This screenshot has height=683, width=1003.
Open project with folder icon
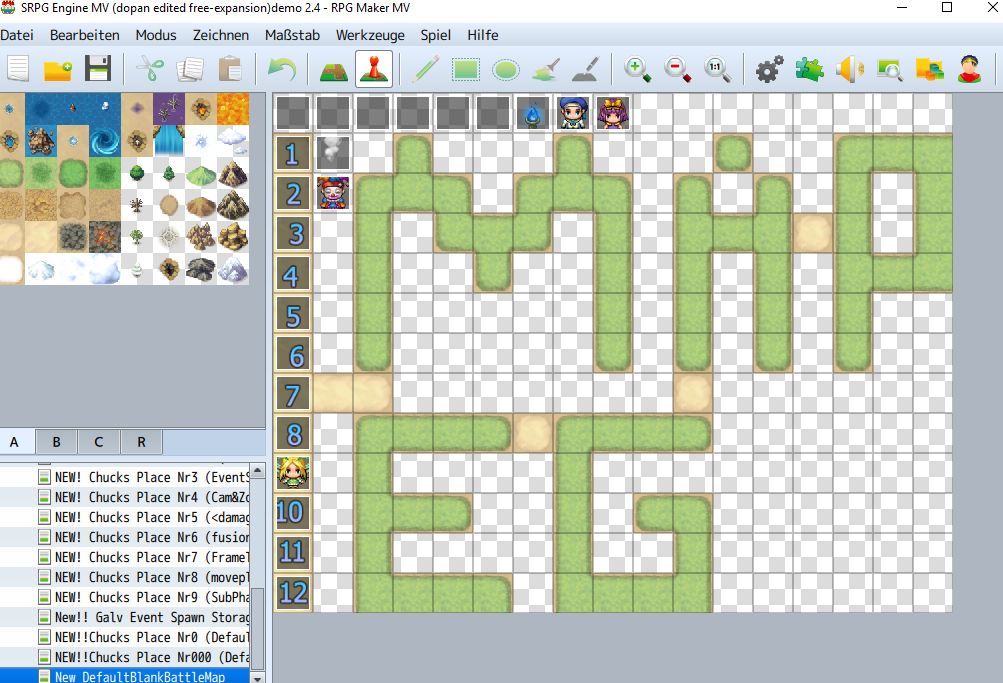pyautogui.click(x=58, y=68)
